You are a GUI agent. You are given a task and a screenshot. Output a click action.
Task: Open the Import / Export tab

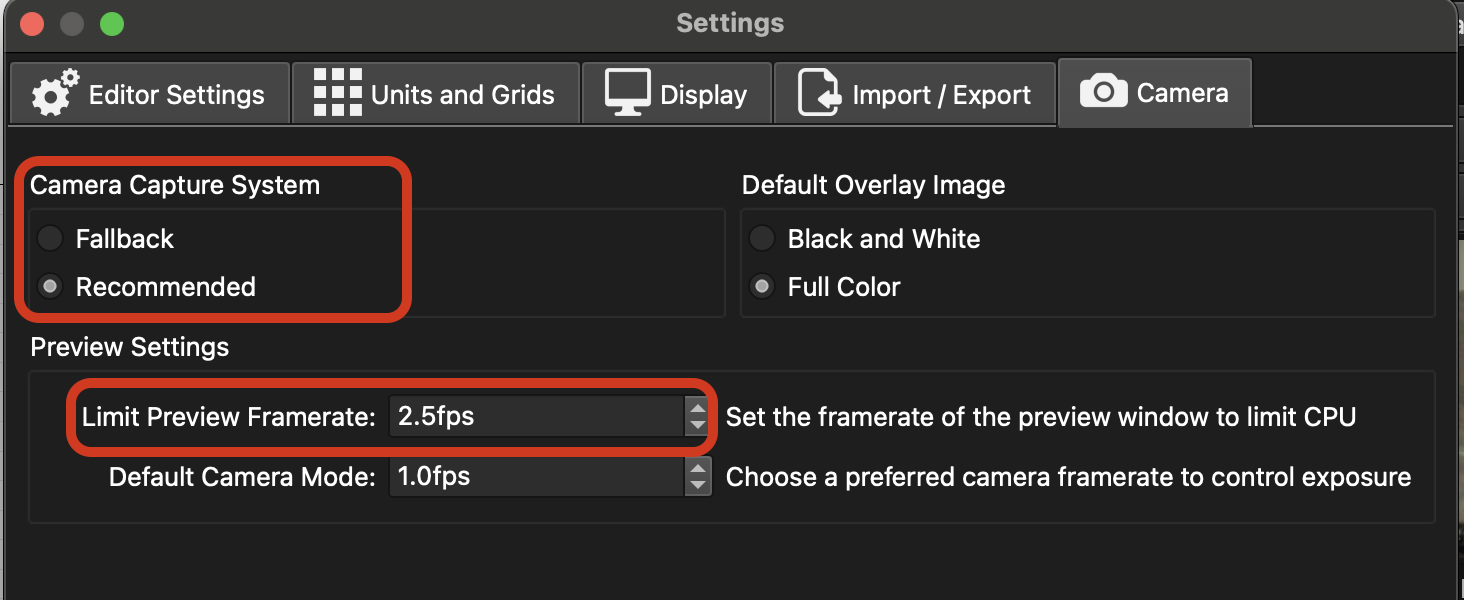coord(915,93)
